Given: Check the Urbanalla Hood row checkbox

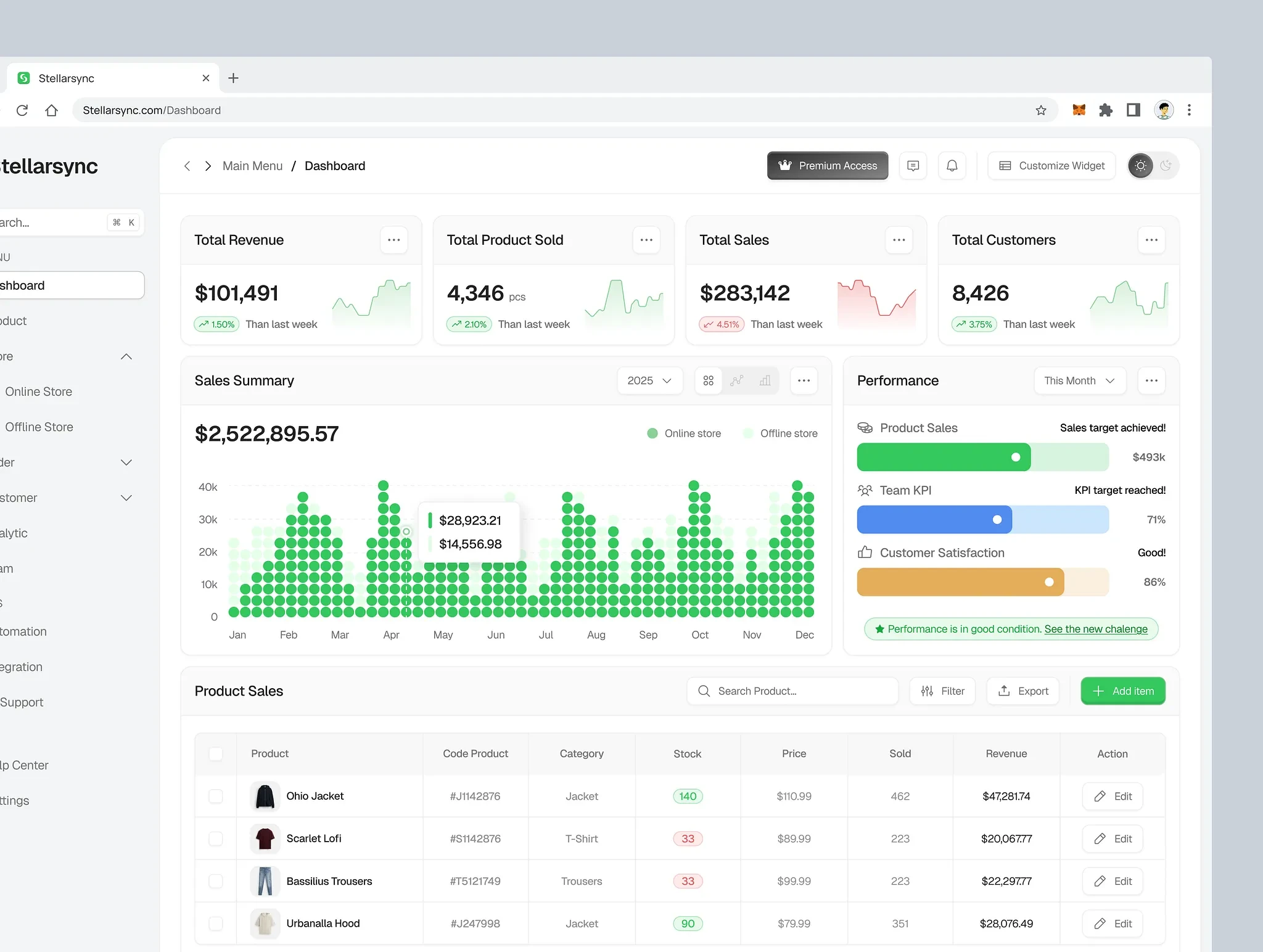Looking at the screenshot, I should [216, 924].
